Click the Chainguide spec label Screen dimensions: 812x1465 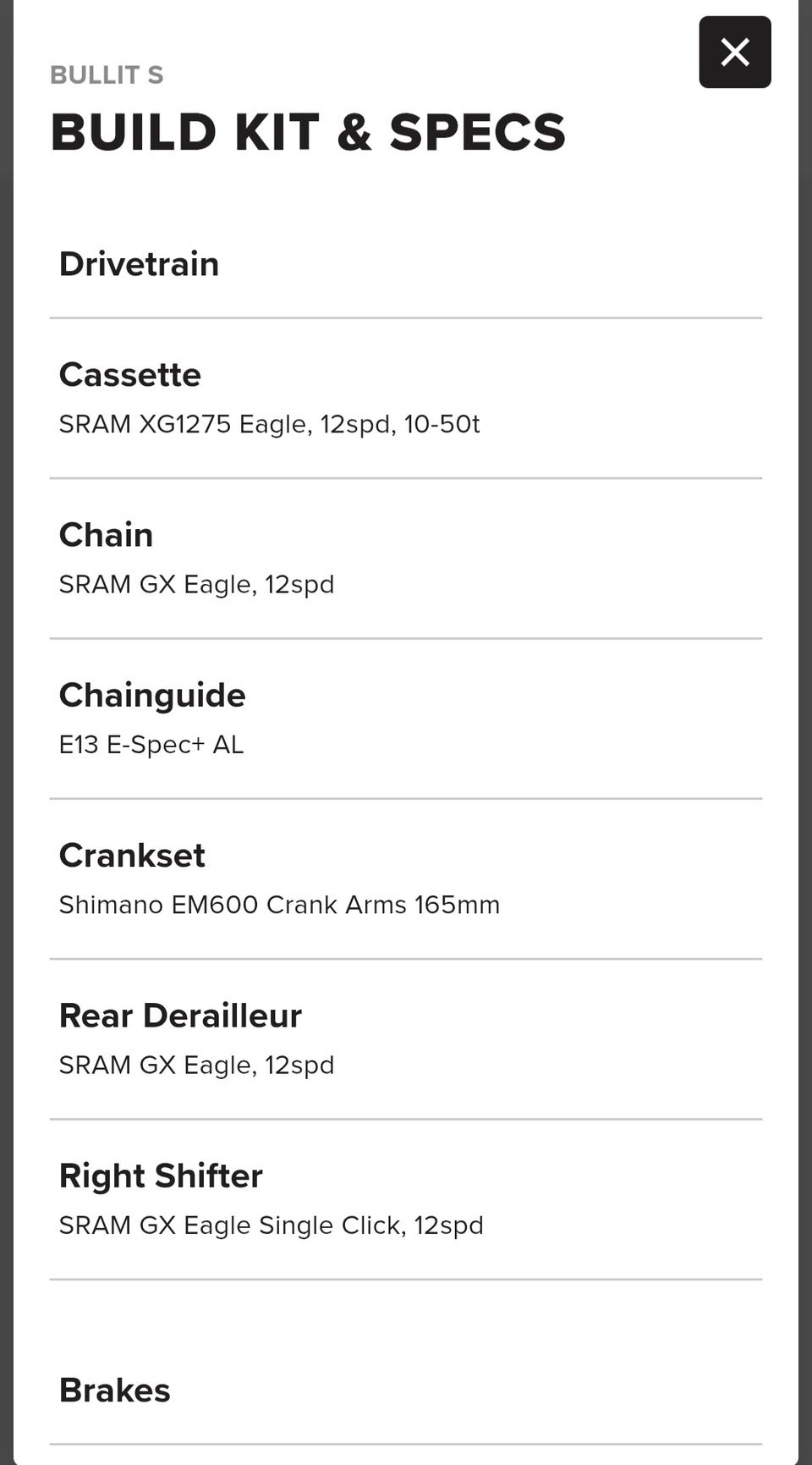tap(152, 695)
